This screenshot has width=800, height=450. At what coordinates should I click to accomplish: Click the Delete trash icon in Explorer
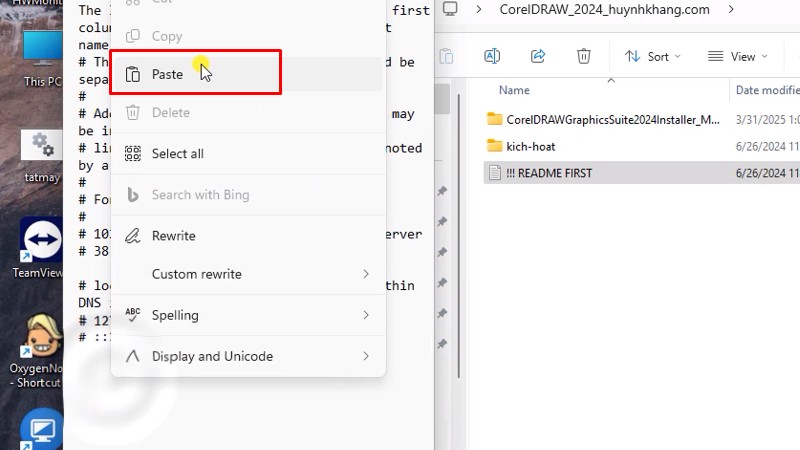click(x=584, y=57)
